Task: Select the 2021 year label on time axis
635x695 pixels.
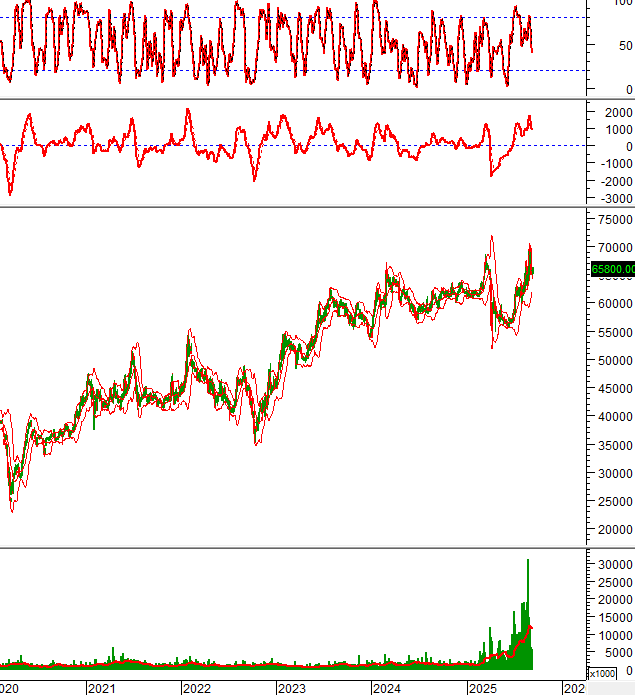Action: tap(101, 689)
